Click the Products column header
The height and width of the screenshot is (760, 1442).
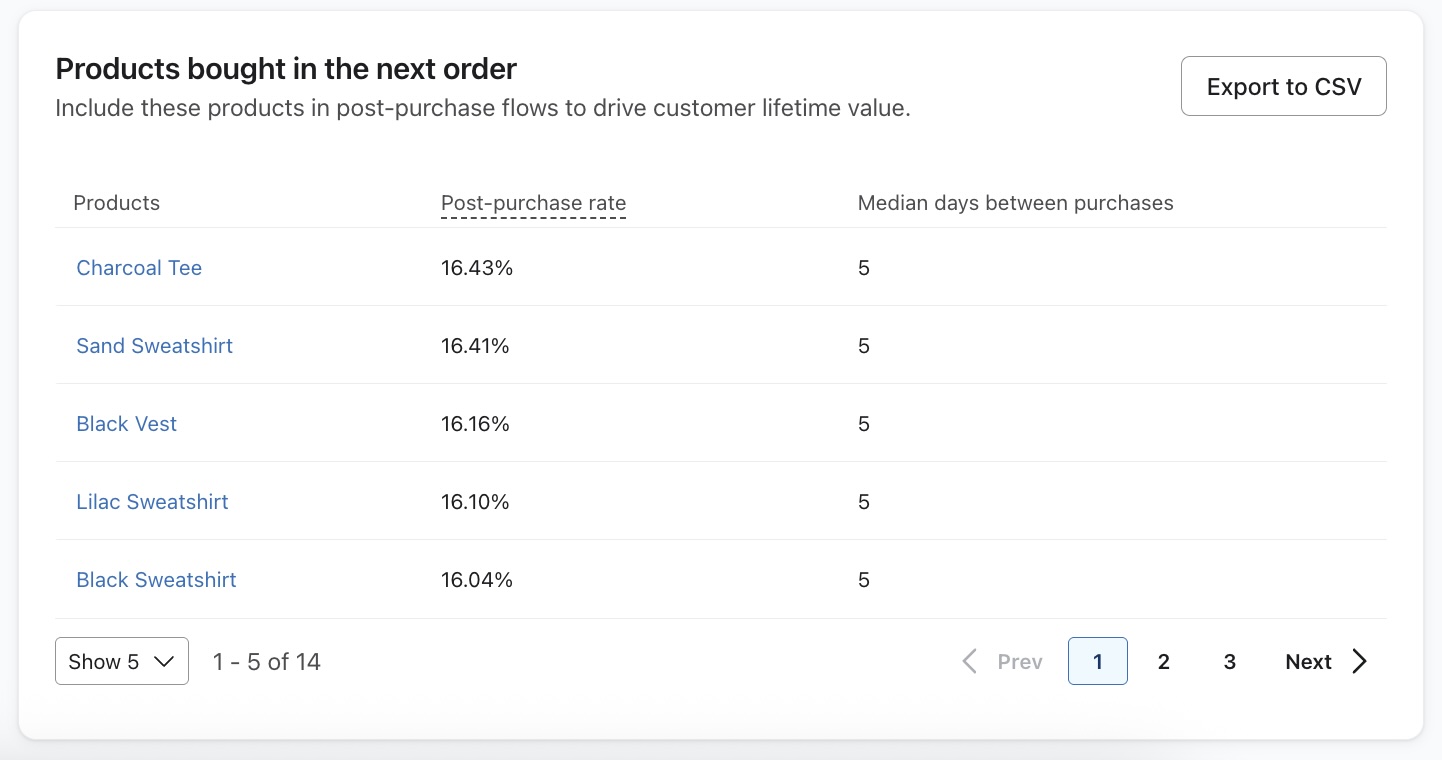116,203
